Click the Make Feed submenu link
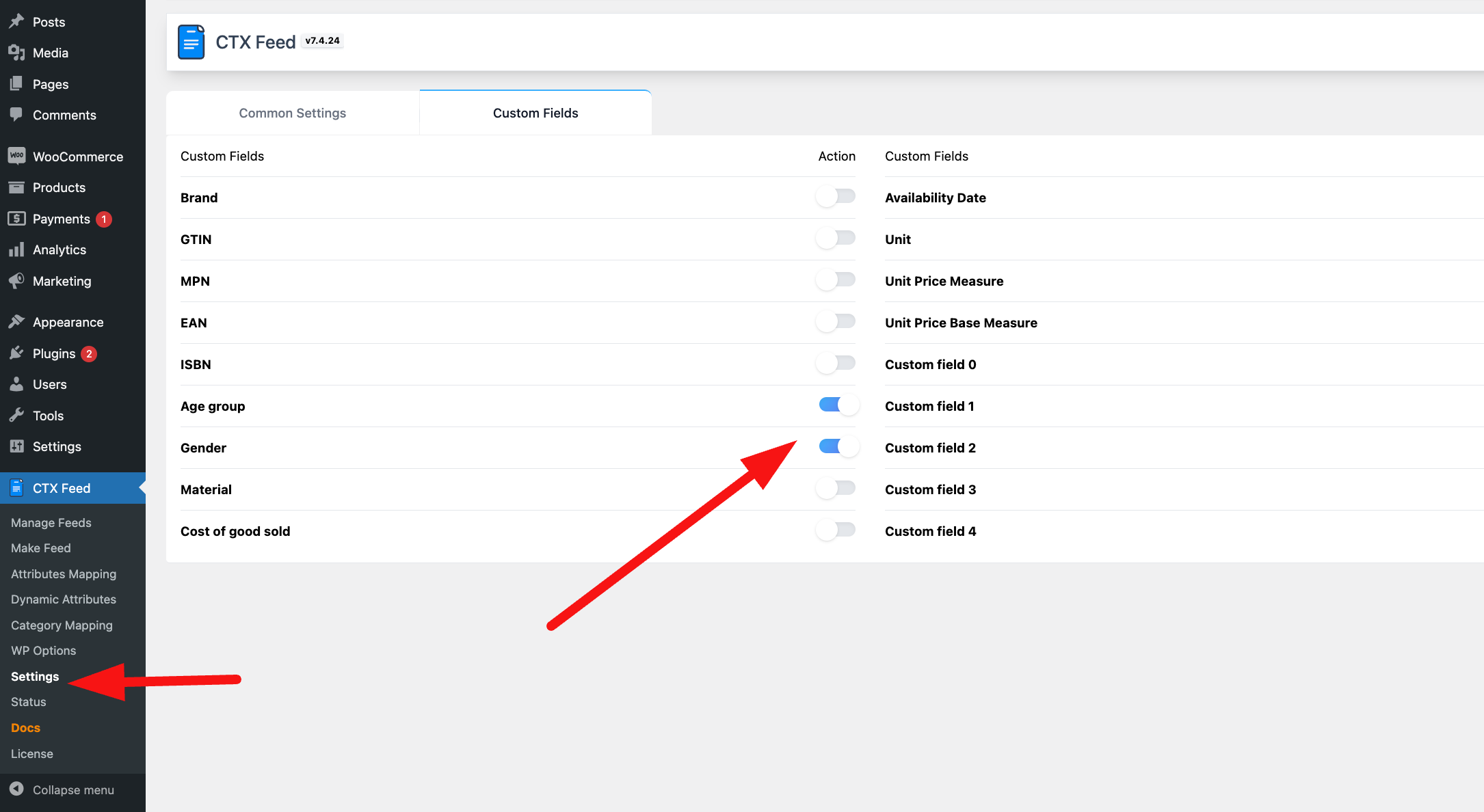The image size is (1484, 812). coord(41,548)
